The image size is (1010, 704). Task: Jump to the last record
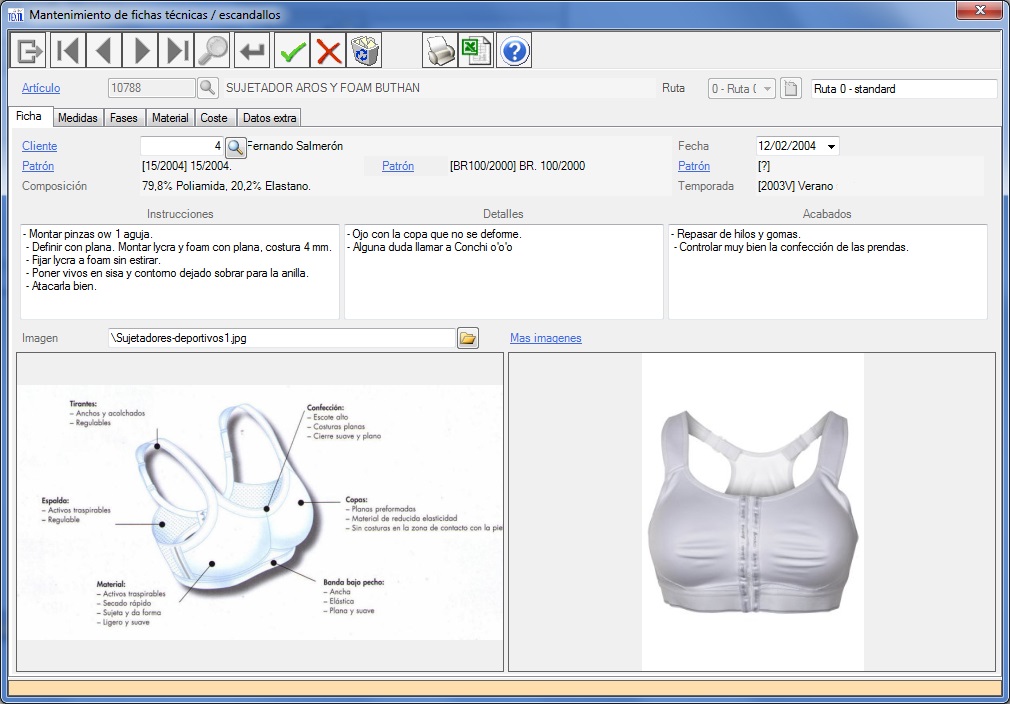[x=177, y=50]
